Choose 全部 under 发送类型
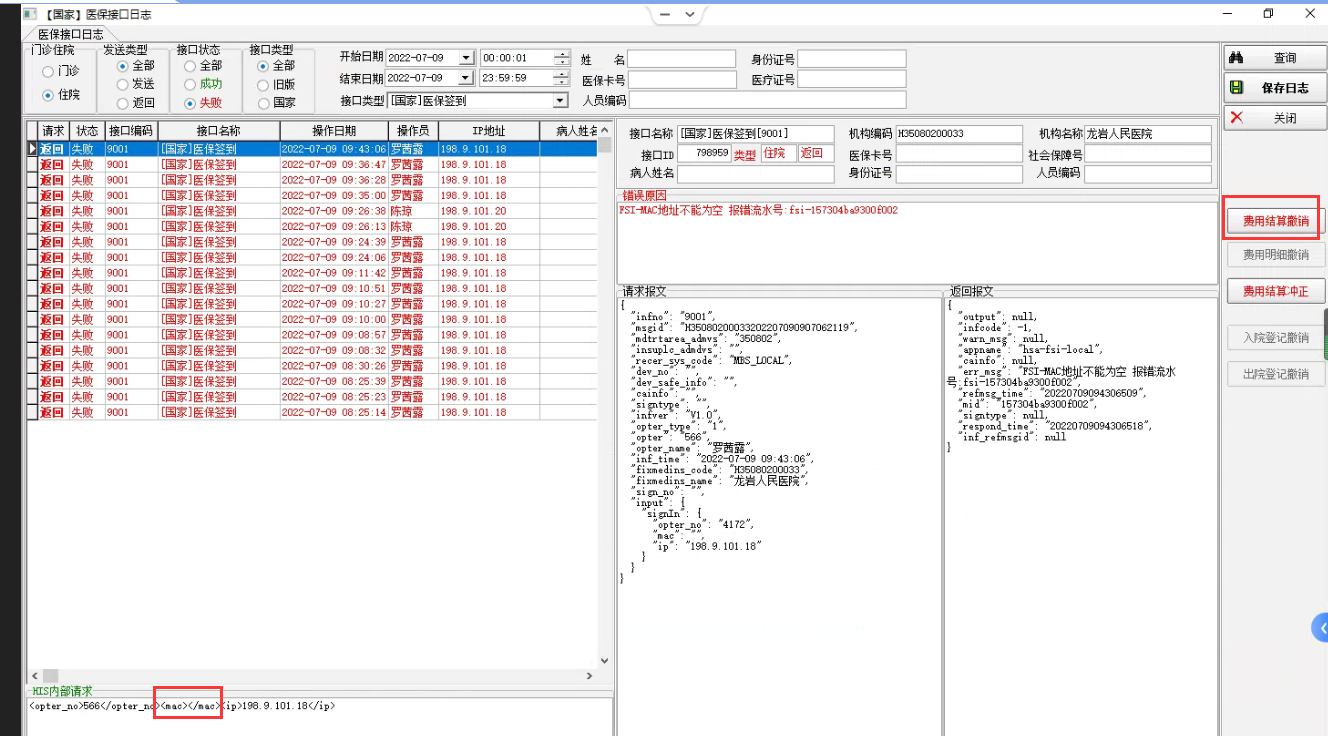This screenshot has height=736, width=1328. 136,65
